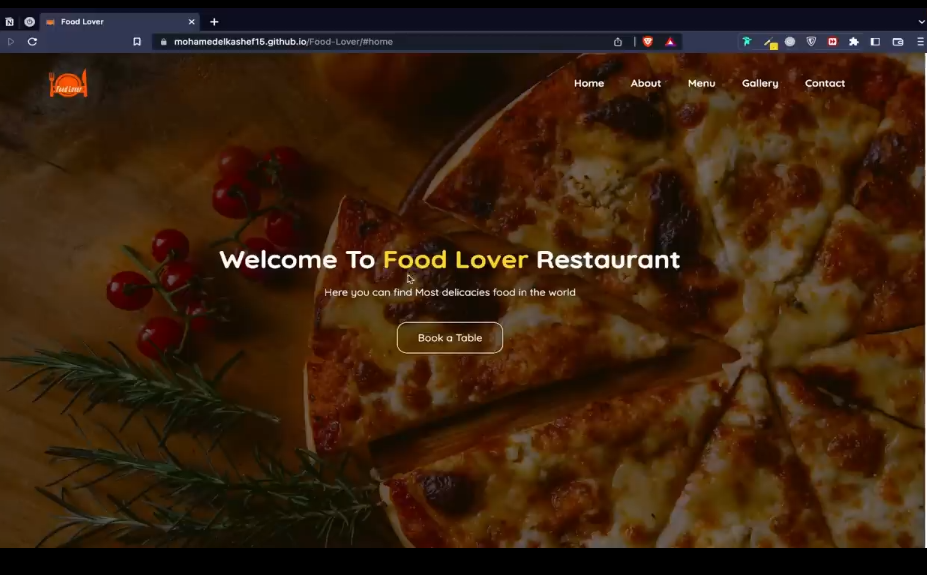The height and width of the screenshot is (575, 927).
Task: Click the pencil extension with yellow badge
Action: tap(769, 43)
